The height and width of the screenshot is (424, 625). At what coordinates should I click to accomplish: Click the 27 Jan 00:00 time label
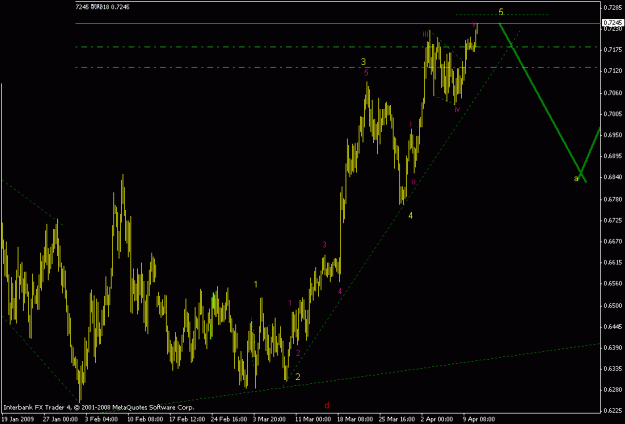pyautogui.click(x=60, y=419)
